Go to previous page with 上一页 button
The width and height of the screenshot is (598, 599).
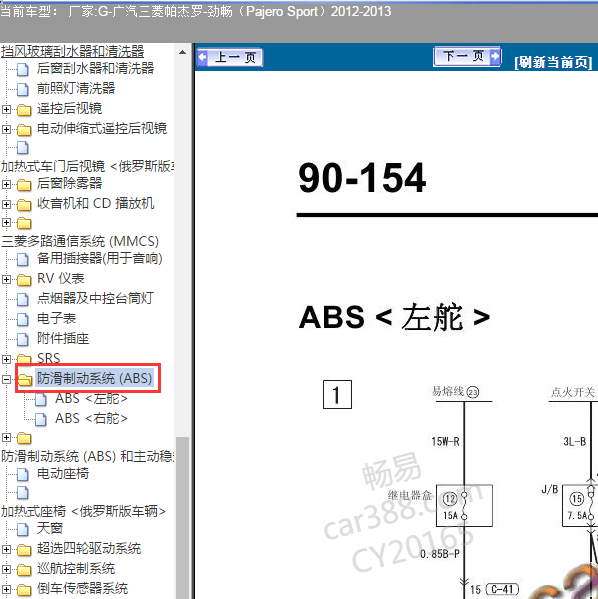click(x=230, y=58)
